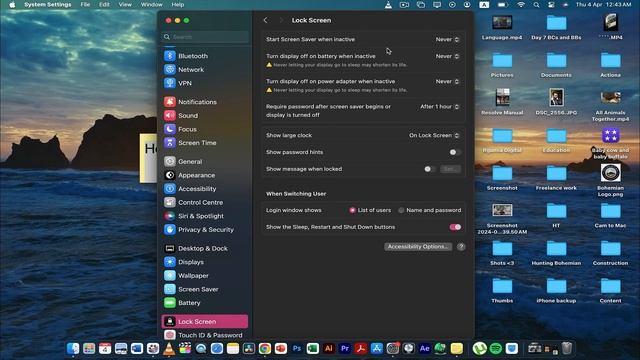Open VLC from the Dock
Image resolution: width=640 pixels, height=360 pixels.
click(169, 348)
